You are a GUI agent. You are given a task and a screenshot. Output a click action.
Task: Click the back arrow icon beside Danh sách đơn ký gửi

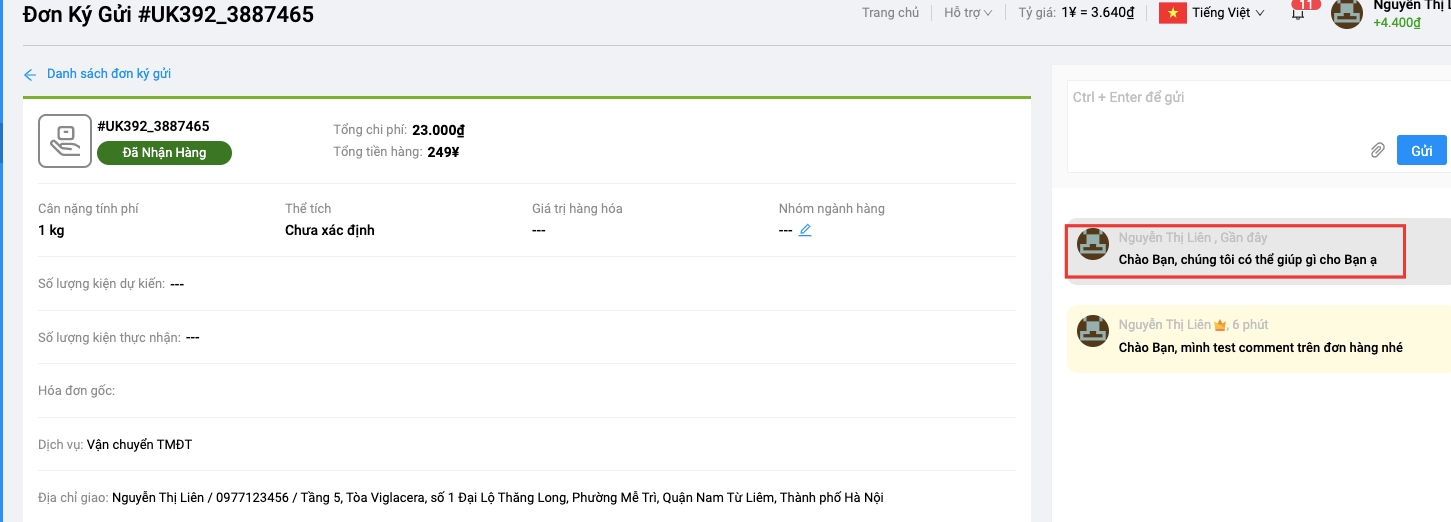[x=30, y=75]
